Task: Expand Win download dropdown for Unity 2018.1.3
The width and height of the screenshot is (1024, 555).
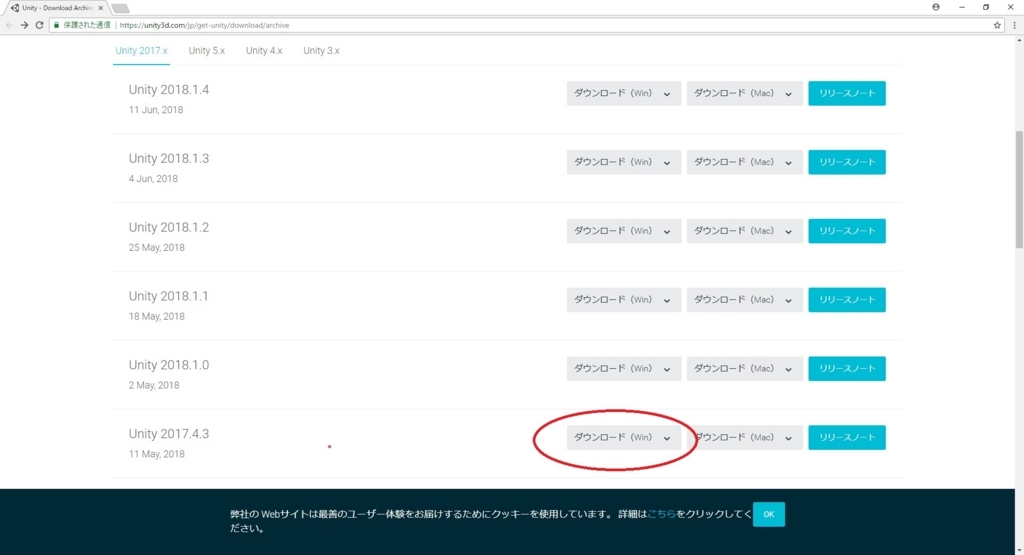Action: pos(623,162)
